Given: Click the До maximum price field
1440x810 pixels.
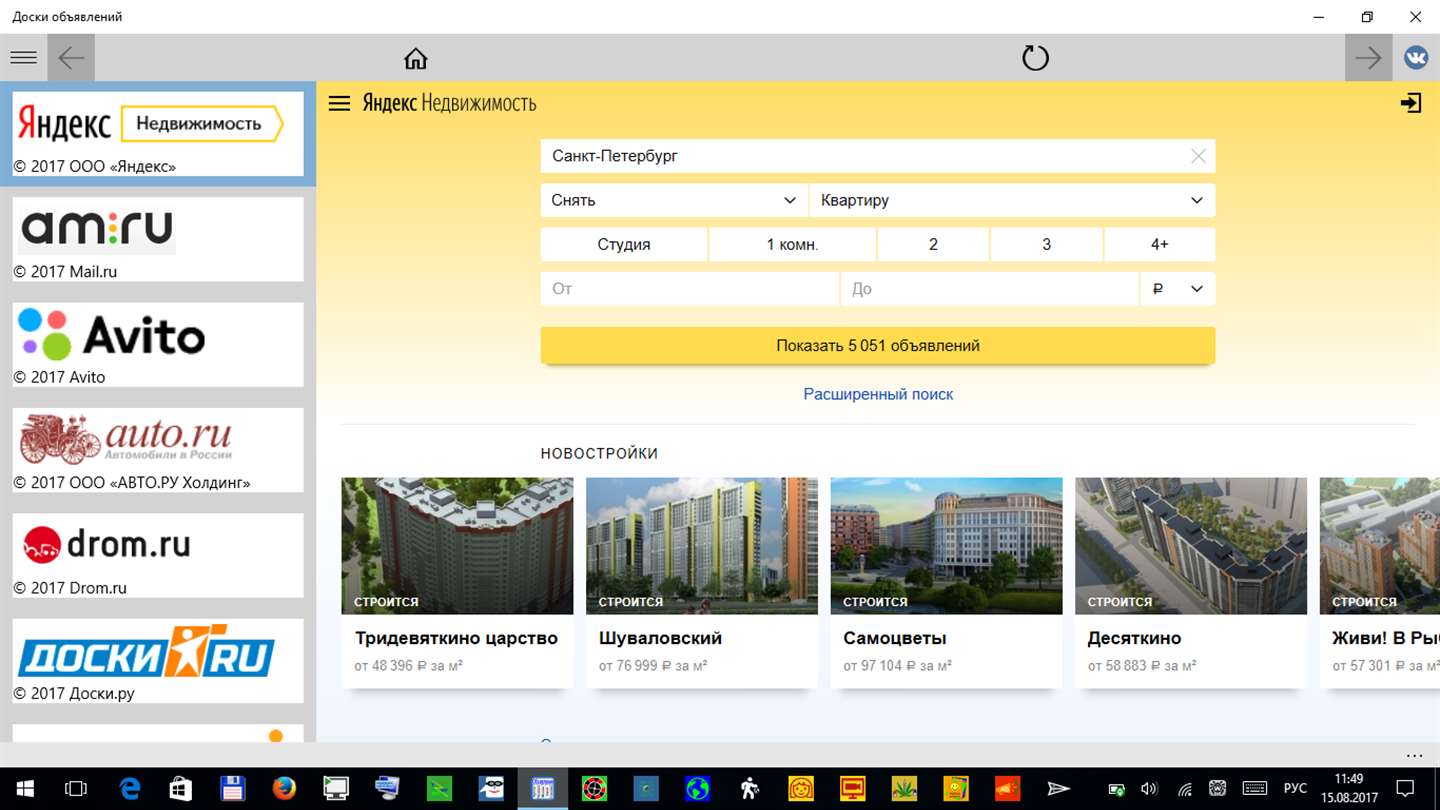Looking at the screenshot, I should pyautogui.click(x=990, y=289).
